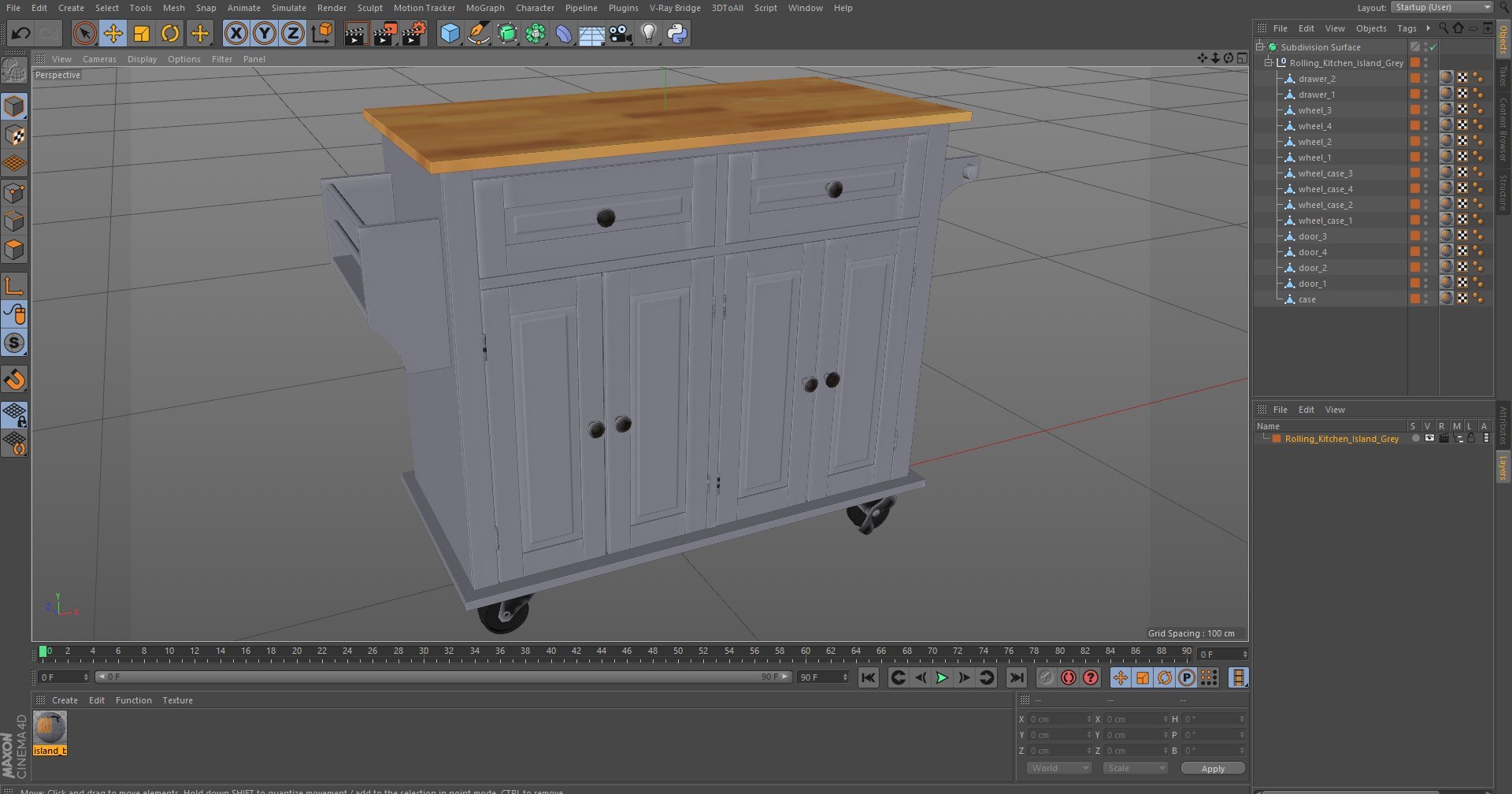
Task: Select the Rotate tool in top toolbar
Action: pyautogui.click(x=170, y=33)
